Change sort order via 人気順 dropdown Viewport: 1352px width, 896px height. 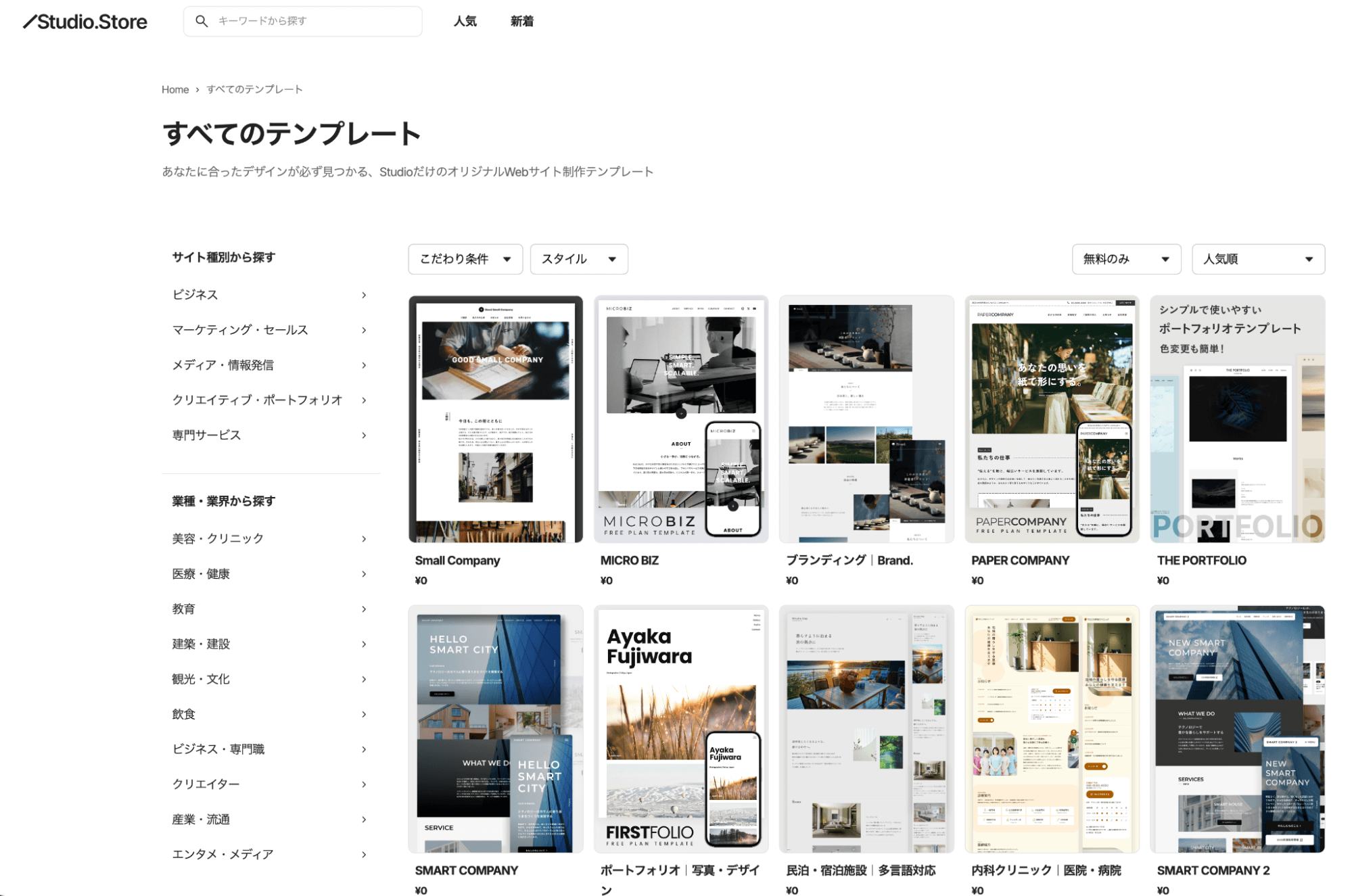pos(1258,258)
